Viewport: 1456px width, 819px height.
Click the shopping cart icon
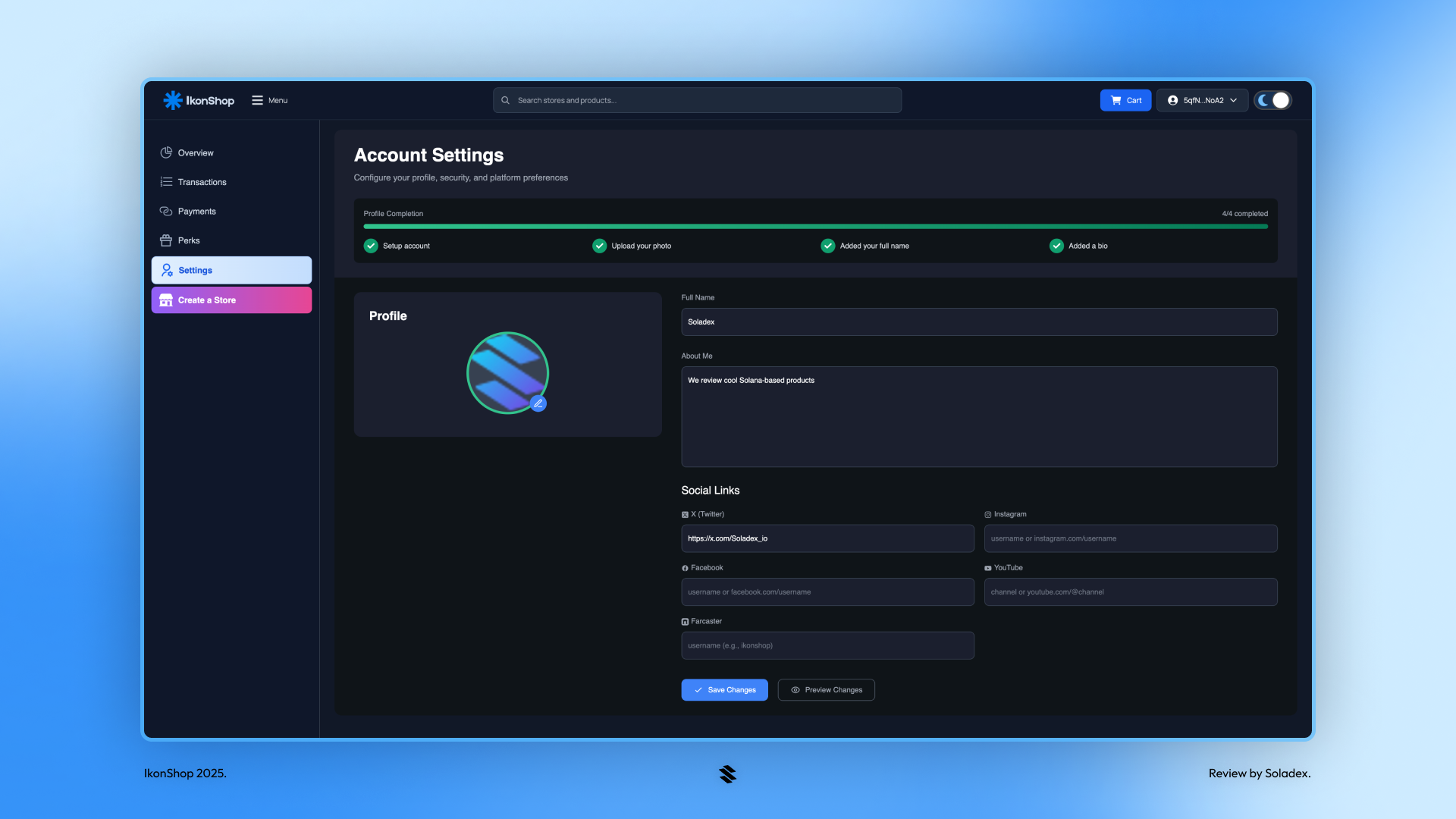click(x=1116, y=100)
